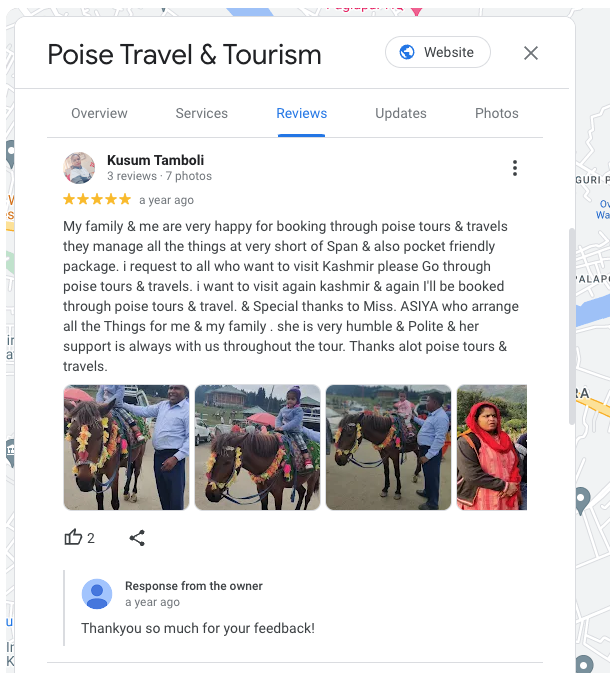
Task: Select the Reviews tab
Action: [x=301, y=113]
